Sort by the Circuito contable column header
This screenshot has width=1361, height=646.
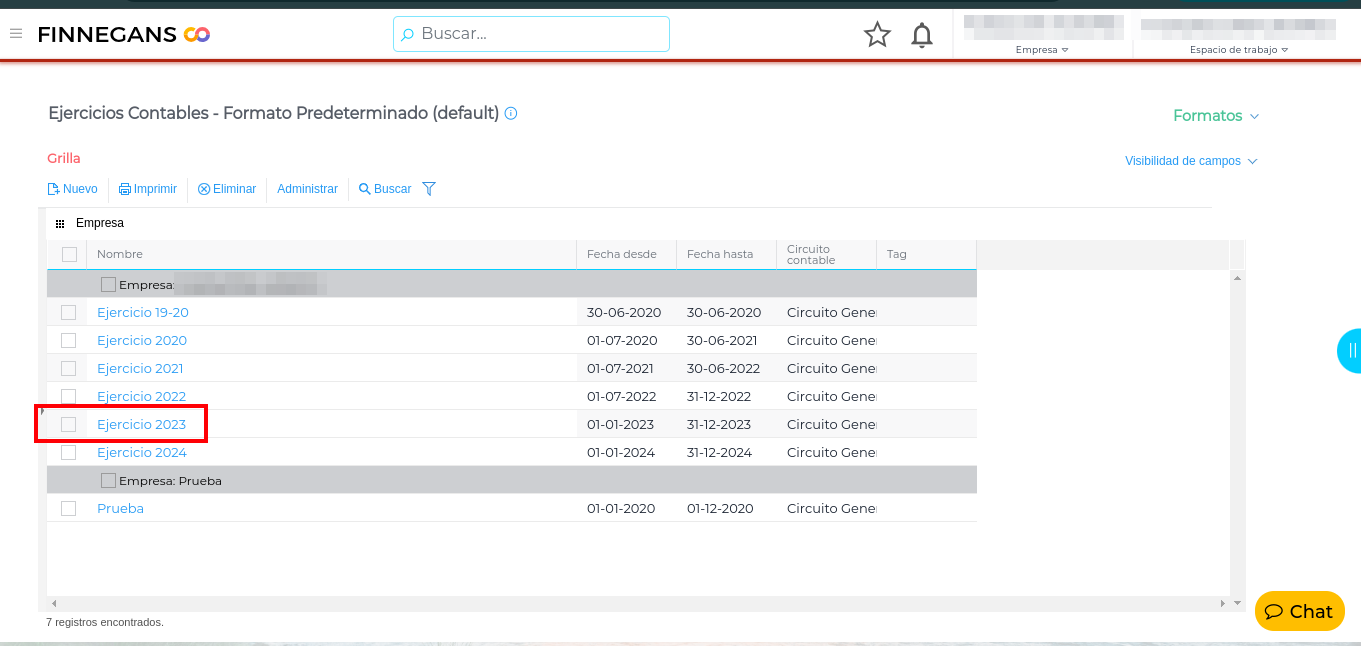coord(826,254)
